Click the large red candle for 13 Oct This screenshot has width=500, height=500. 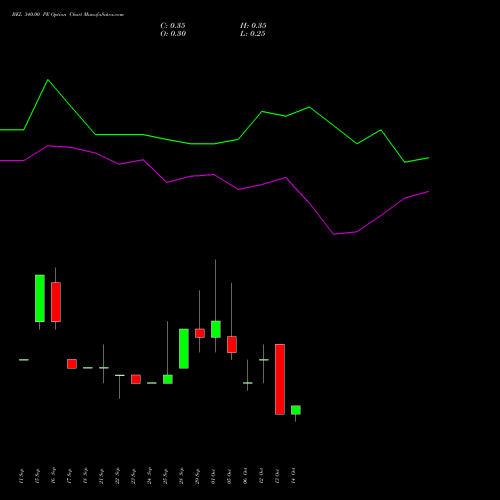point(280,379)
